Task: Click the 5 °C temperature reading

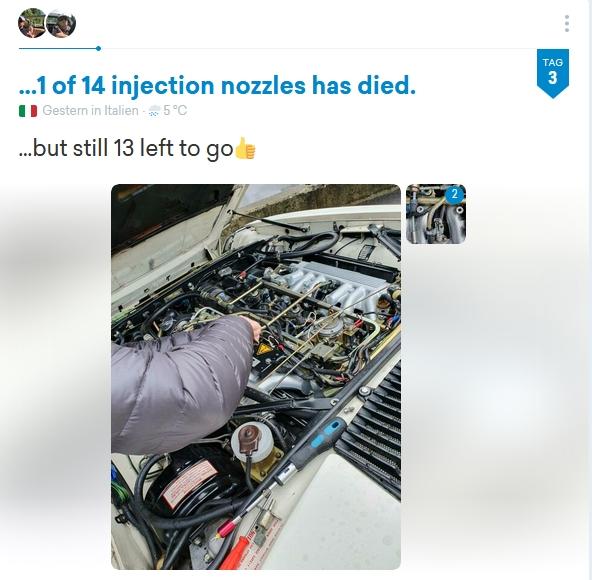Action: 175,111
